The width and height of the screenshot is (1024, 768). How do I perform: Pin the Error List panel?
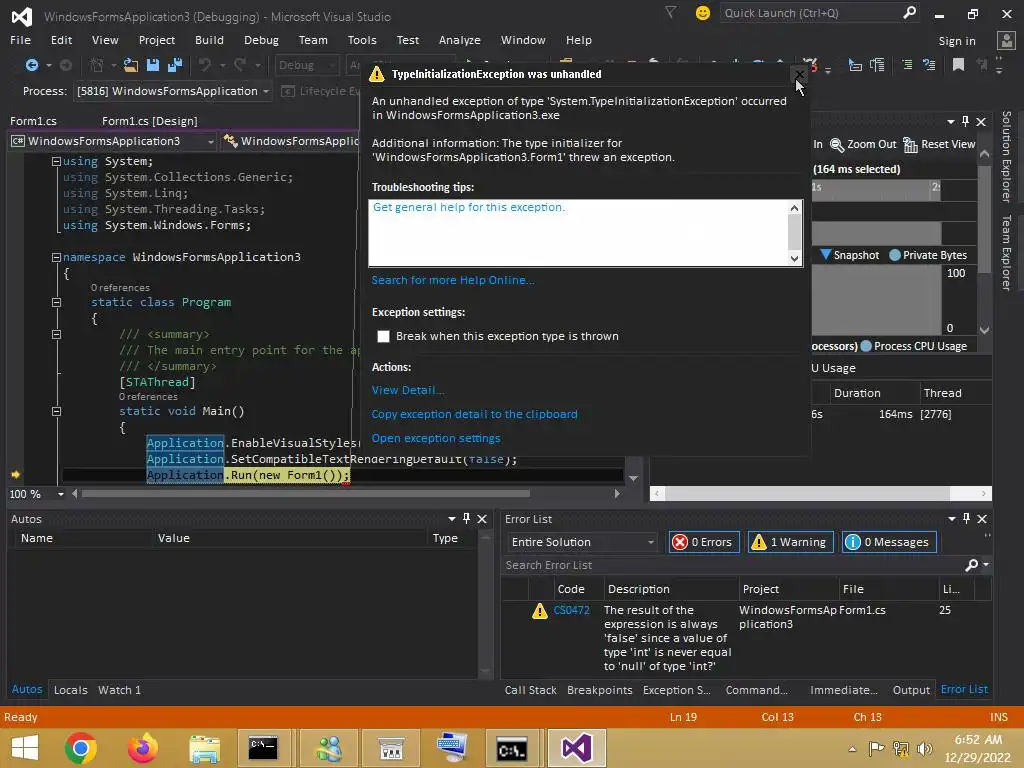tap(966, 519)
